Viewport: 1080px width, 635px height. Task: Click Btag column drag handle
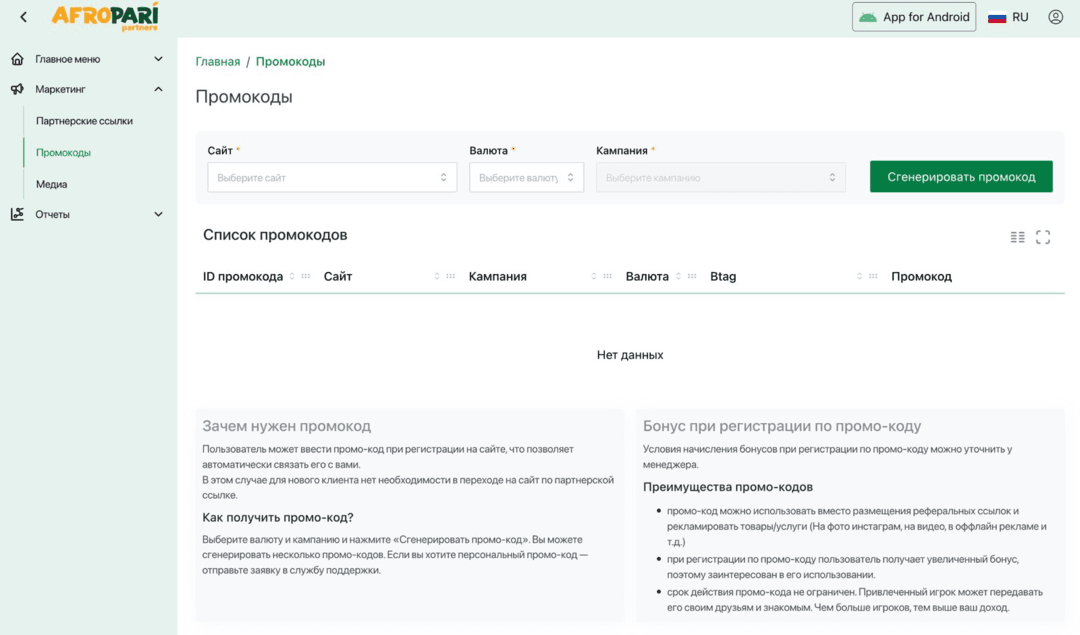(873, 276)
